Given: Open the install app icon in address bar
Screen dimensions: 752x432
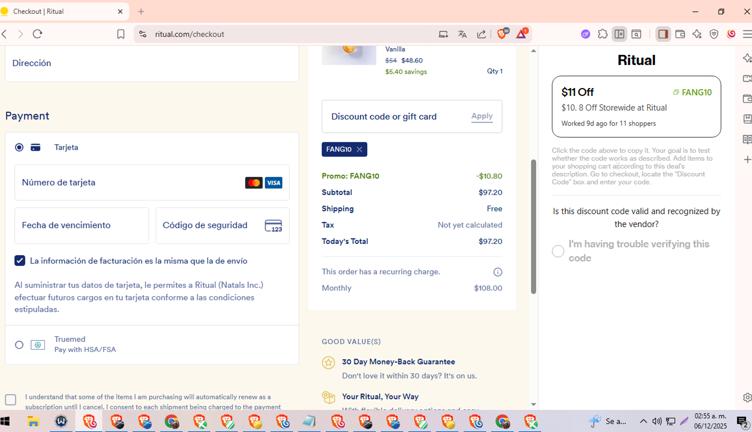Looking at the screenshot, I should tap(443, 34).
